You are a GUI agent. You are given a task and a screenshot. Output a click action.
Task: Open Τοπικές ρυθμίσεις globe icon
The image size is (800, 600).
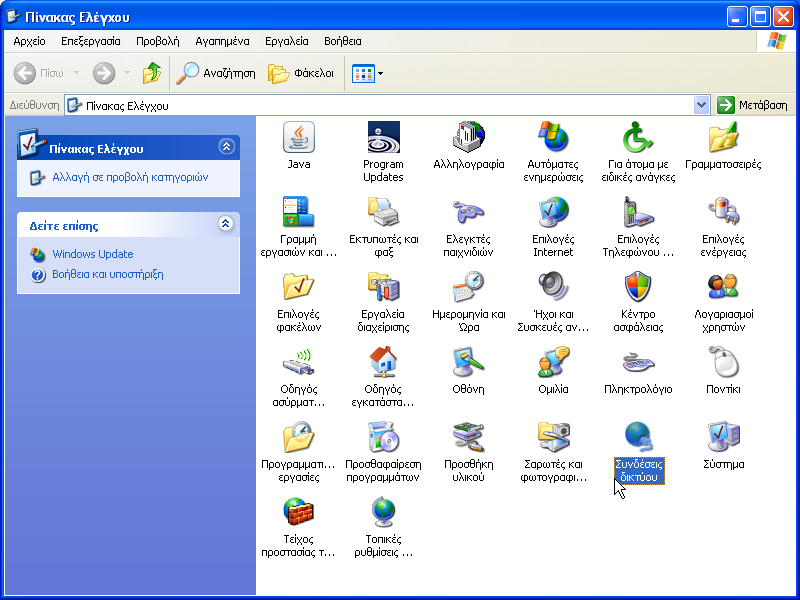tap(383, 513)
